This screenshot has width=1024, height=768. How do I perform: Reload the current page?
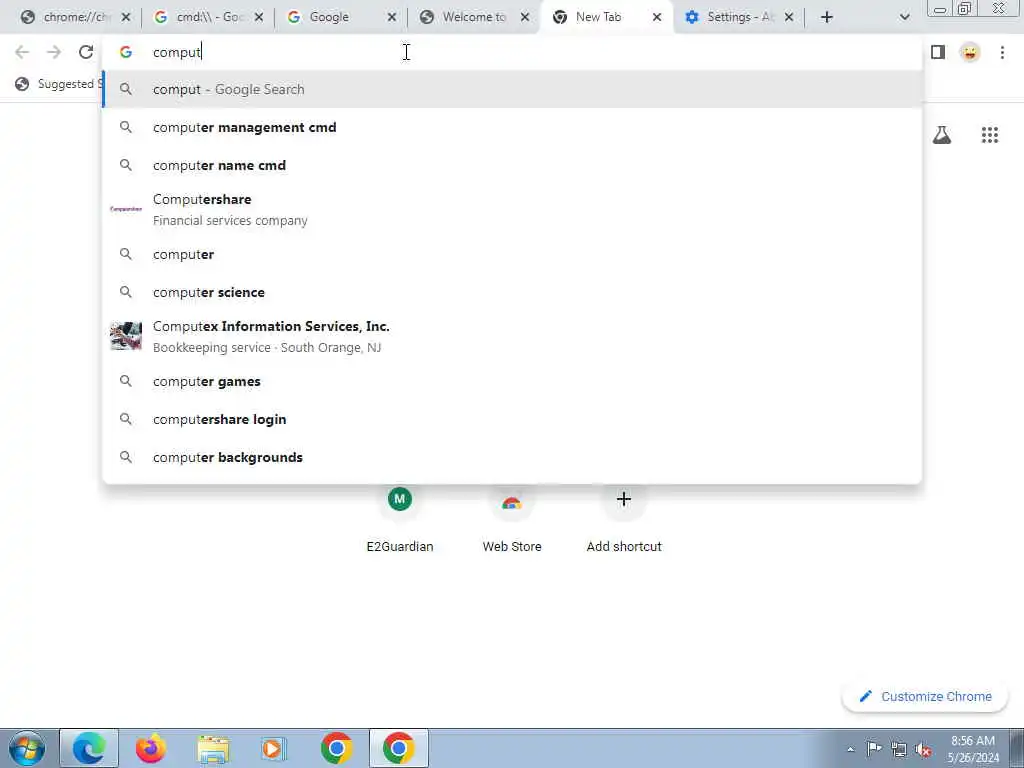86,52
